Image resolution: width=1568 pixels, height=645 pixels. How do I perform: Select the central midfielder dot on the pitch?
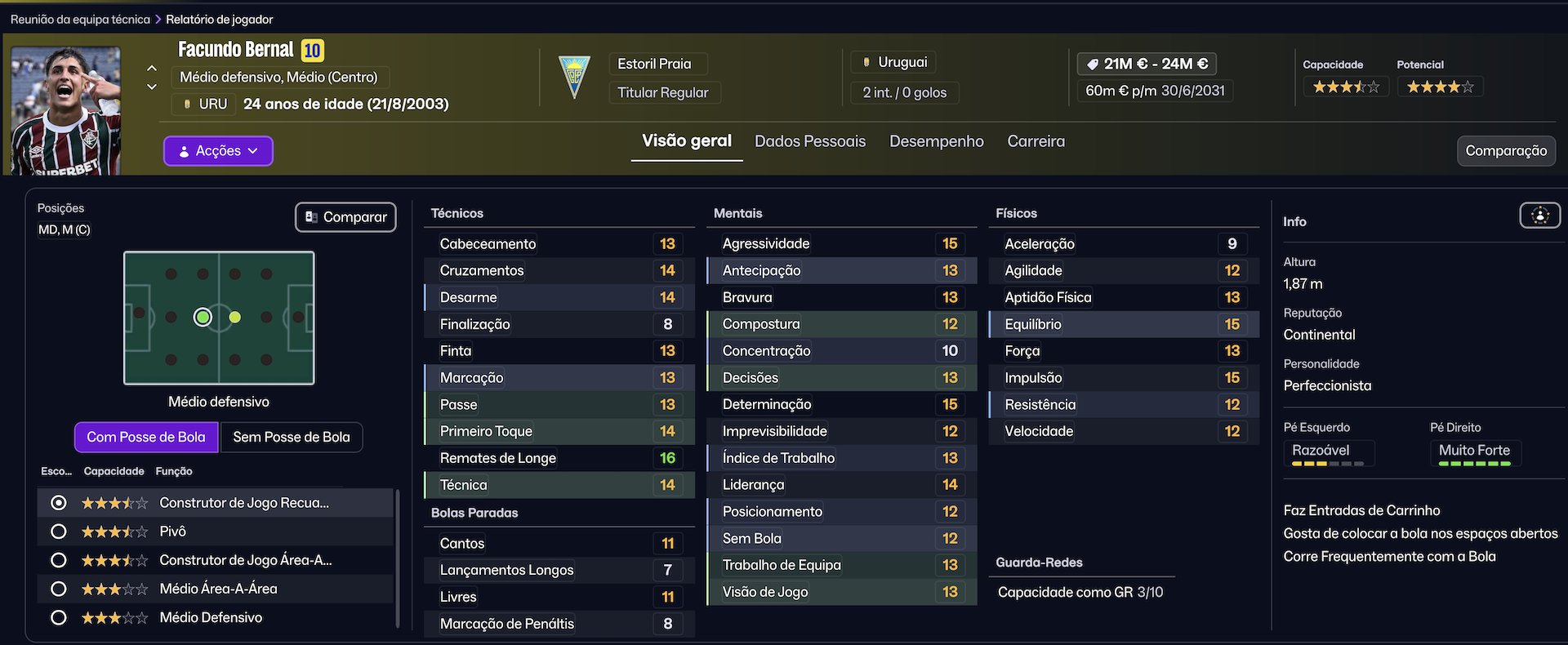click(x=235, y=317)
